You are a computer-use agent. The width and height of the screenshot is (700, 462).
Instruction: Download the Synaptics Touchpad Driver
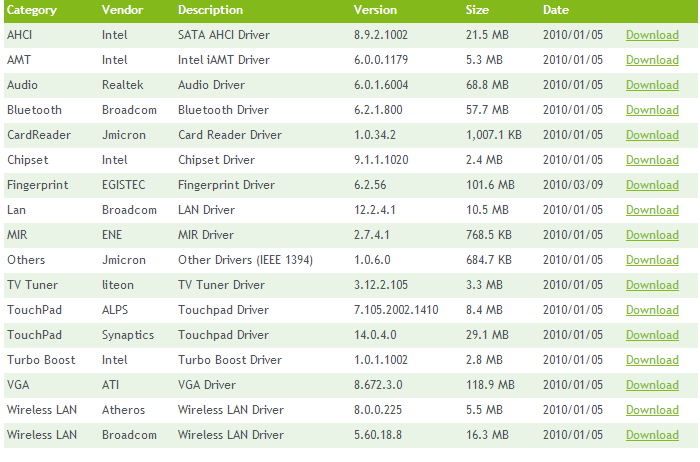click(x=652, y=335)
